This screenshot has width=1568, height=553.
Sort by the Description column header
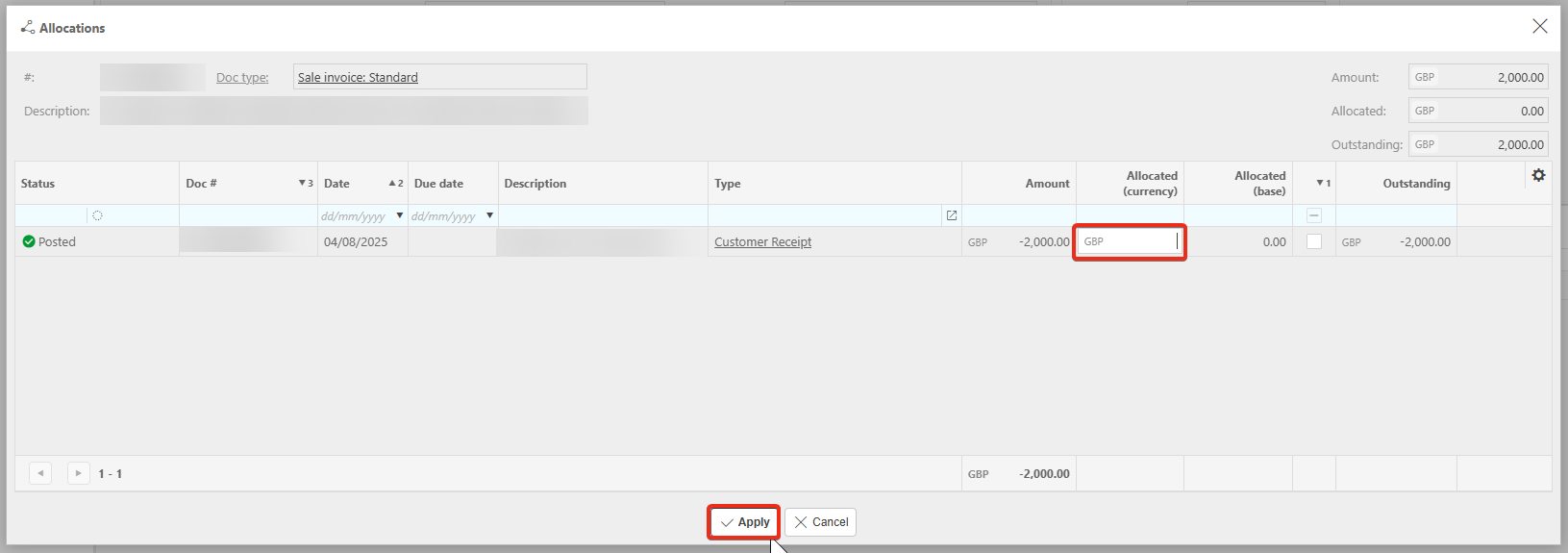pyautogui.click(x=603, y=183)
